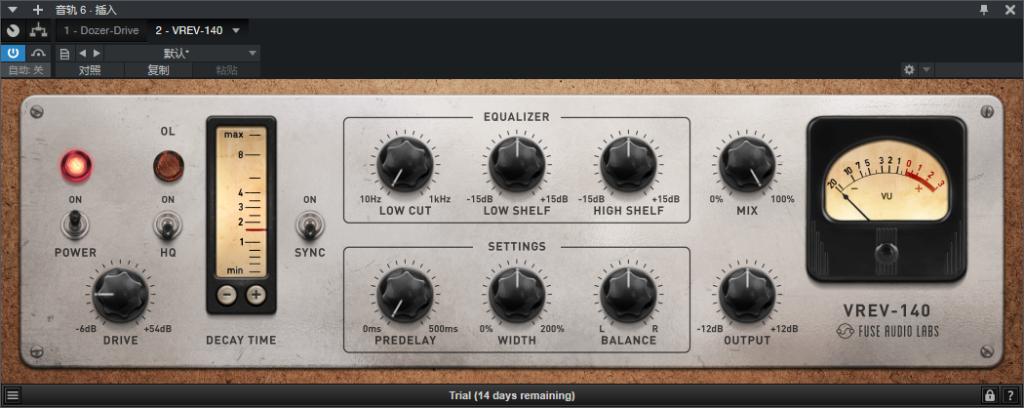The height and width of the screenshot is (408, 1024).
Task: Click the VU meter display
Action: pos(886,181)
